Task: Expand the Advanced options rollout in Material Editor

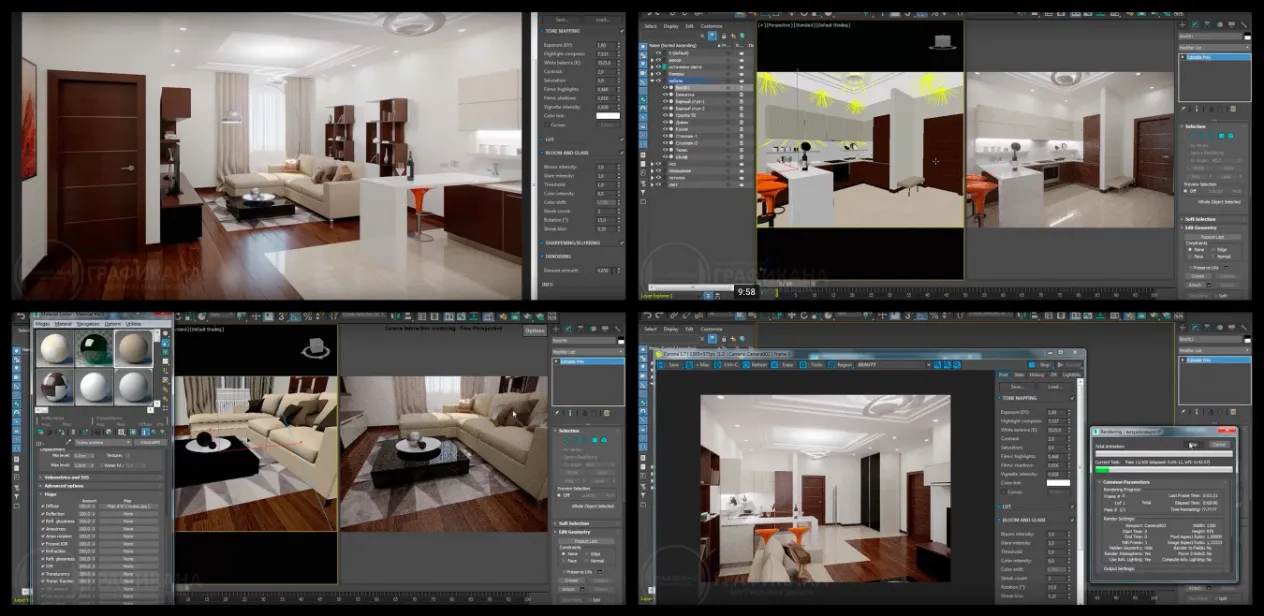Action: (x=64, y=487)
